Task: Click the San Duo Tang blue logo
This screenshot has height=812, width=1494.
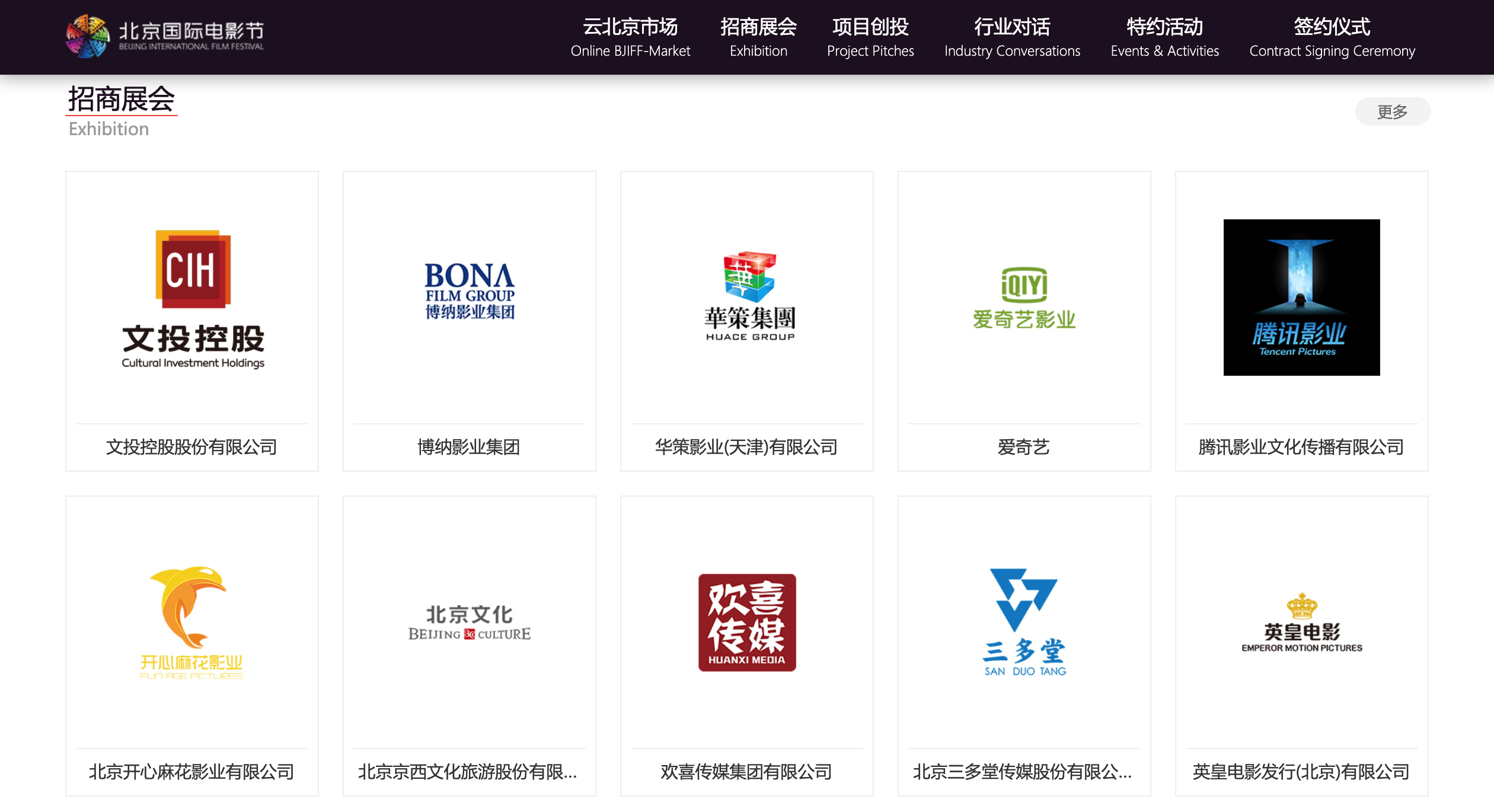Action: (1024, 622)
